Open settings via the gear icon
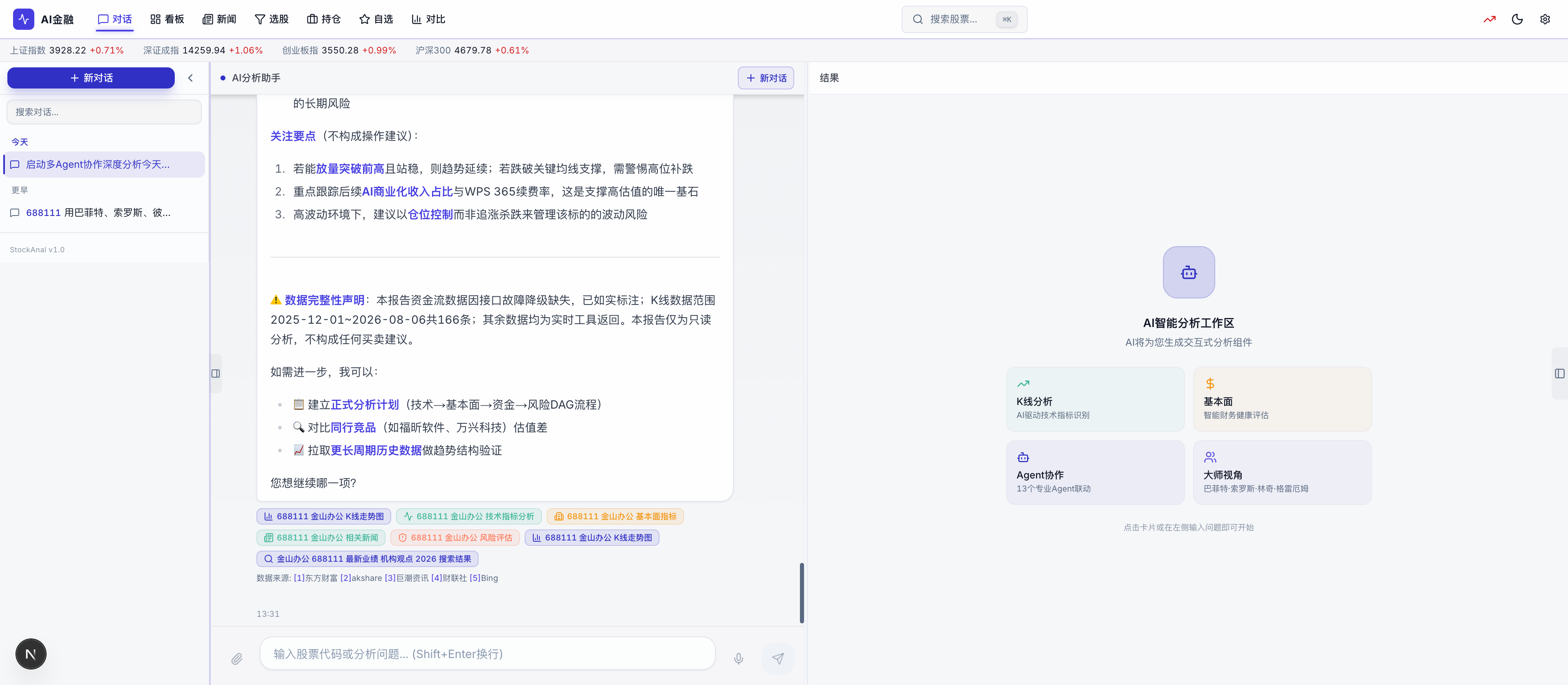Viewport: 1568px width, 685px height. click(1545, 20)
